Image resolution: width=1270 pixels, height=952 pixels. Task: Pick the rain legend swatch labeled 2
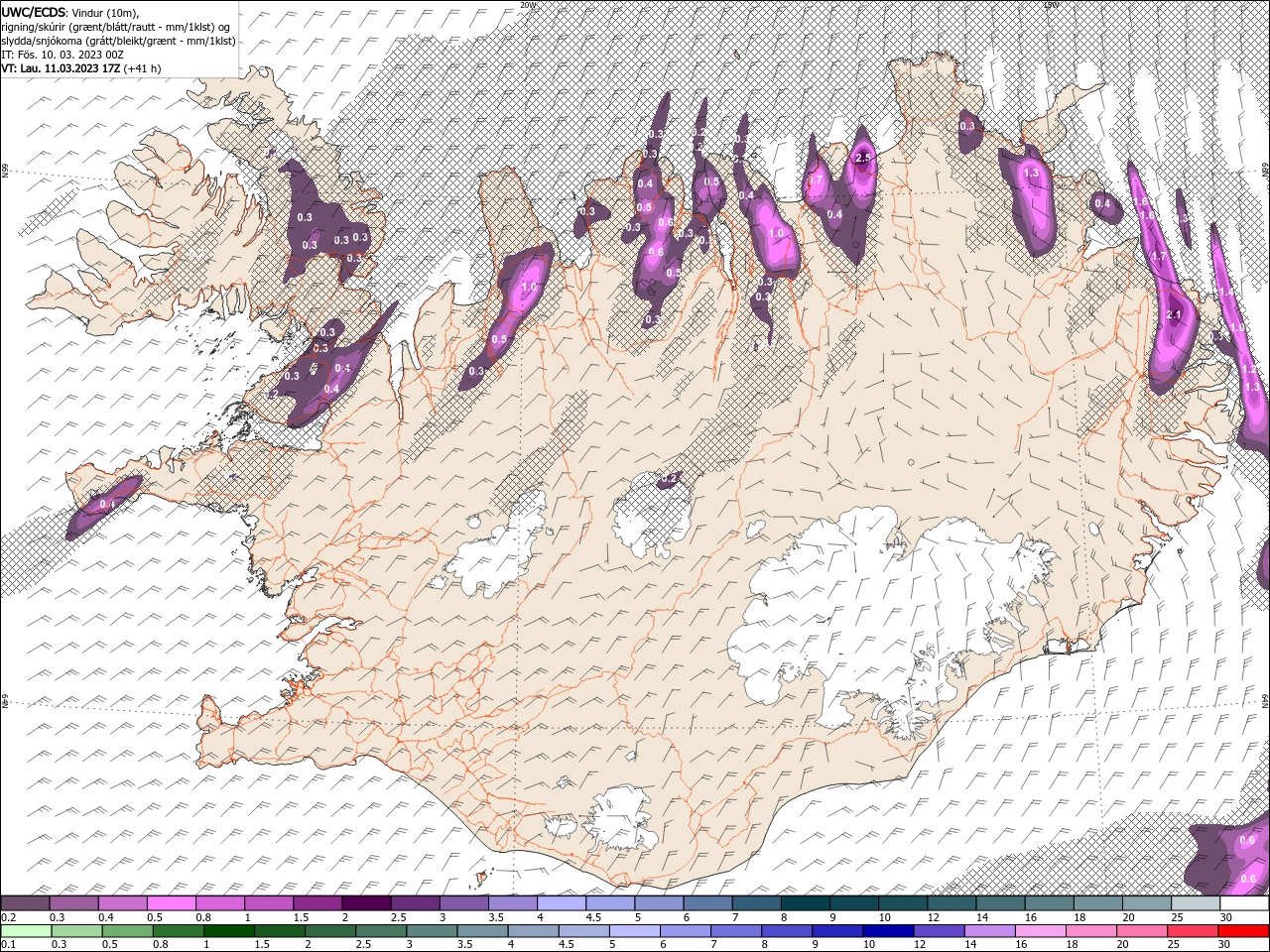330,931
